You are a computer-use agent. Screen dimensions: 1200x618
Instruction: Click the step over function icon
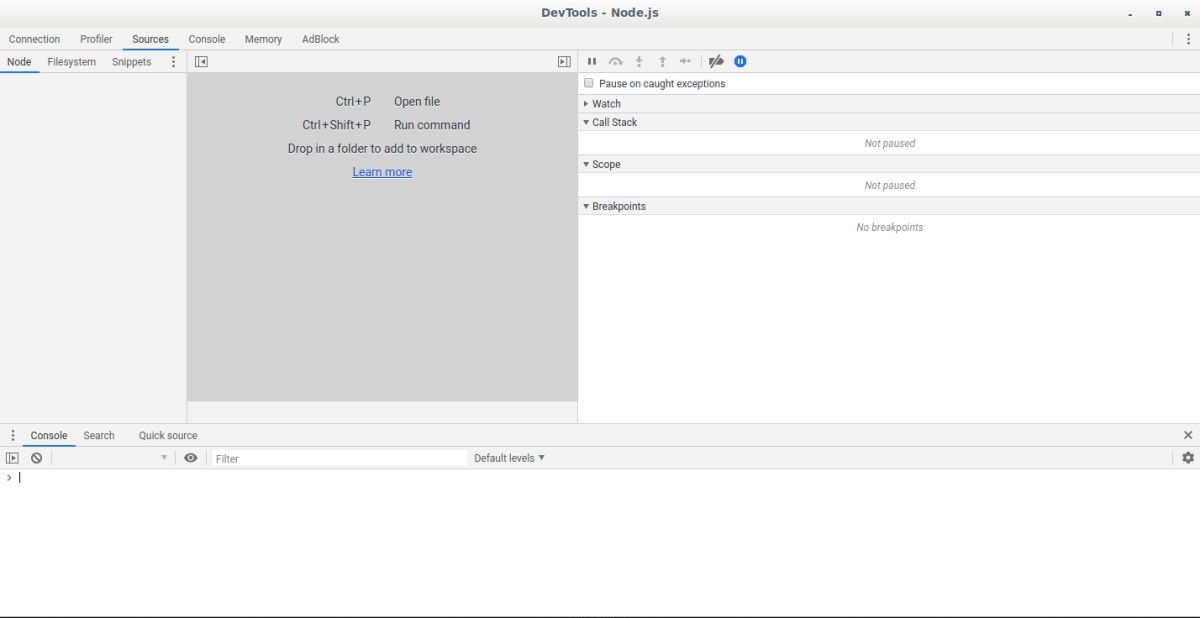[616, 61]
